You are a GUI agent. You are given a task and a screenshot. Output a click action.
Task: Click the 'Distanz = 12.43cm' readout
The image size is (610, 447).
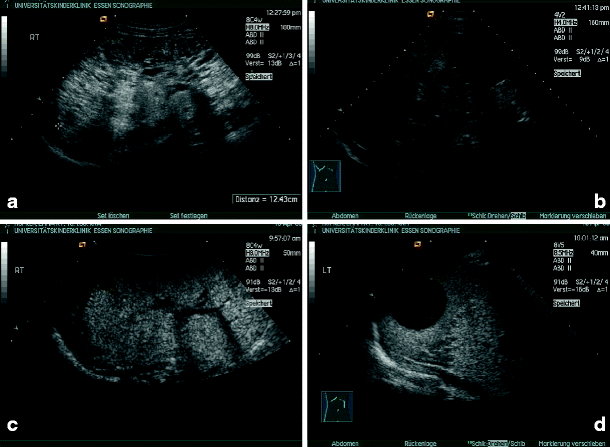266,199
